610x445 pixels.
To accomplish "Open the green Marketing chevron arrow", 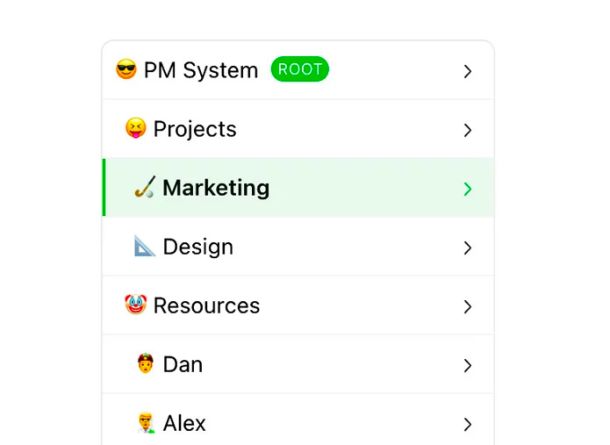I will coord(468,189).
